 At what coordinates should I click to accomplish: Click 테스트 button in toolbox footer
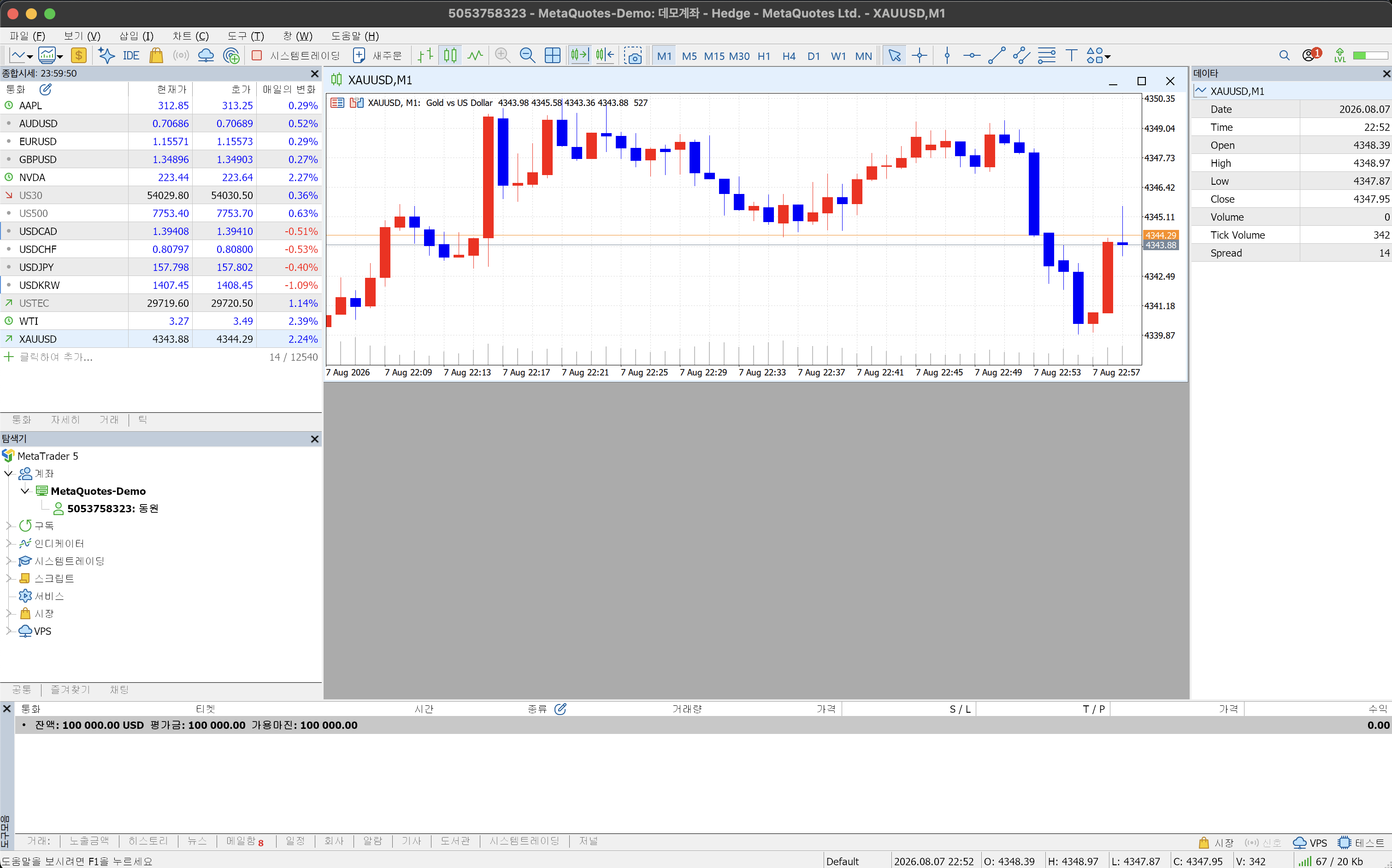pos(1361,843)
